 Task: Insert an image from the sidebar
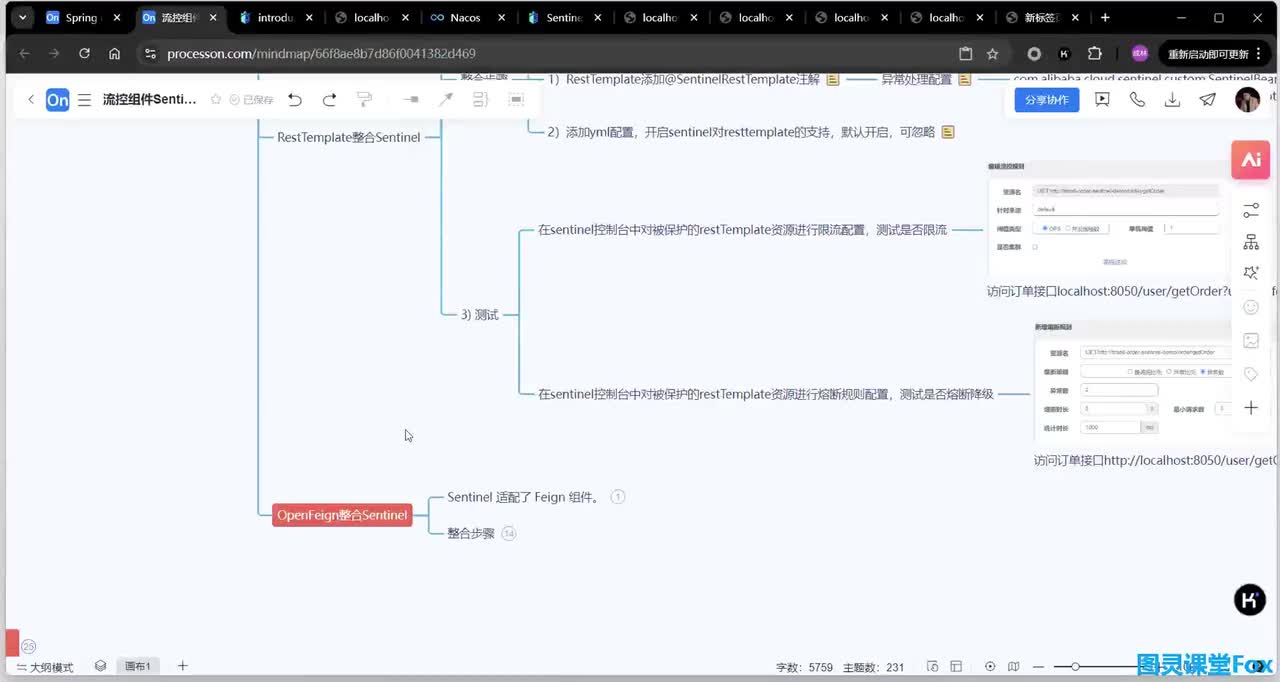1251,341
